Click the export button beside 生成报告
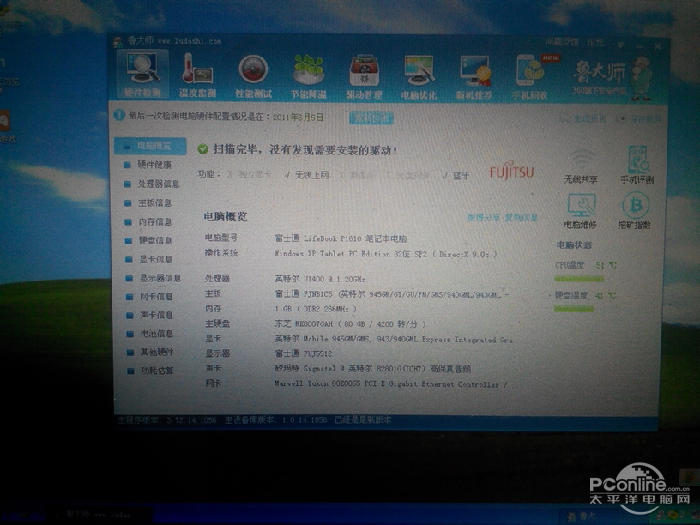 coord(638,119)
